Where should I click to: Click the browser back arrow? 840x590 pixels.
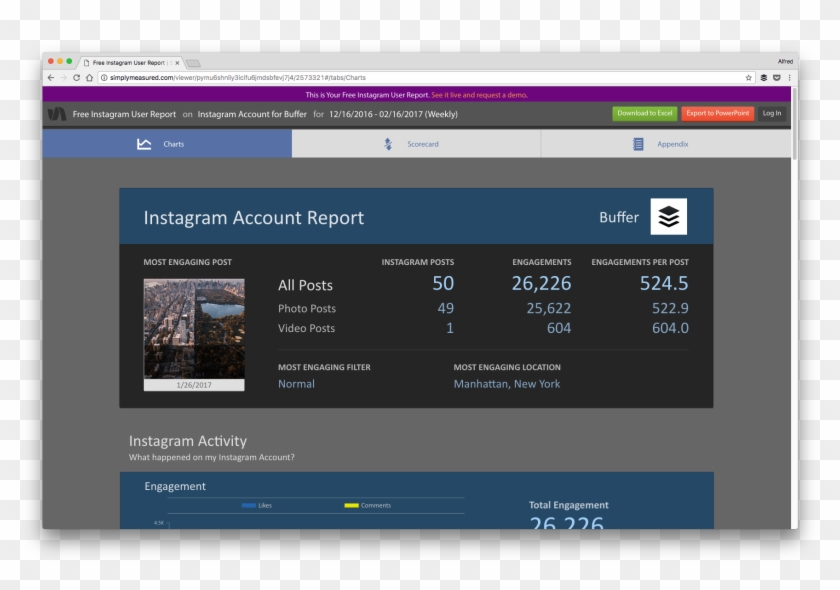click(50, 75)
